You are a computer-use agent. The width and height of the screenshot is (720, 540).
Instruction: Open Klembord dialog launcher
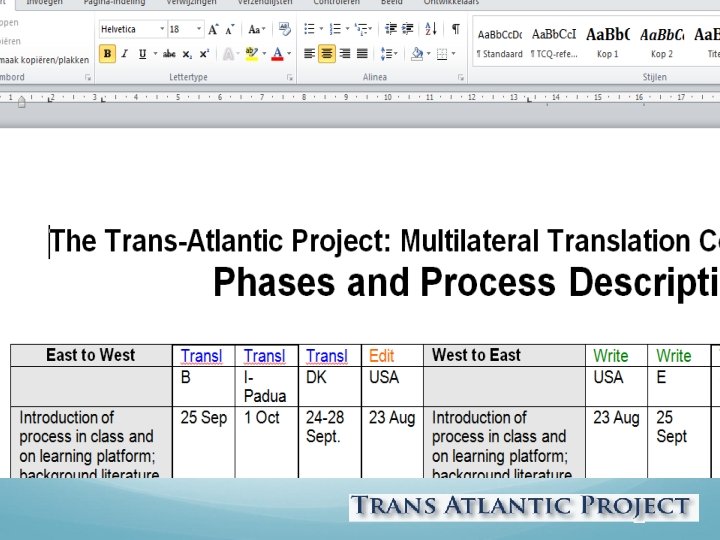[88, 78]
